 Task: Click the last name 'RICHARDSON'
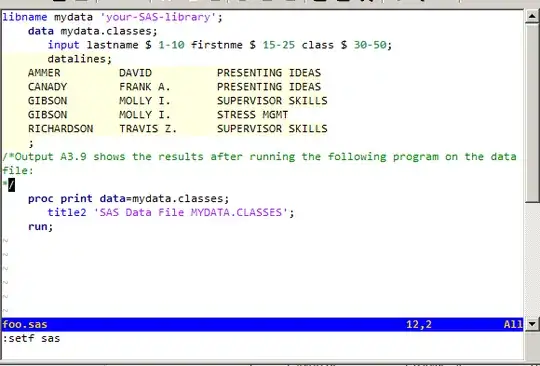coord(61,129)
